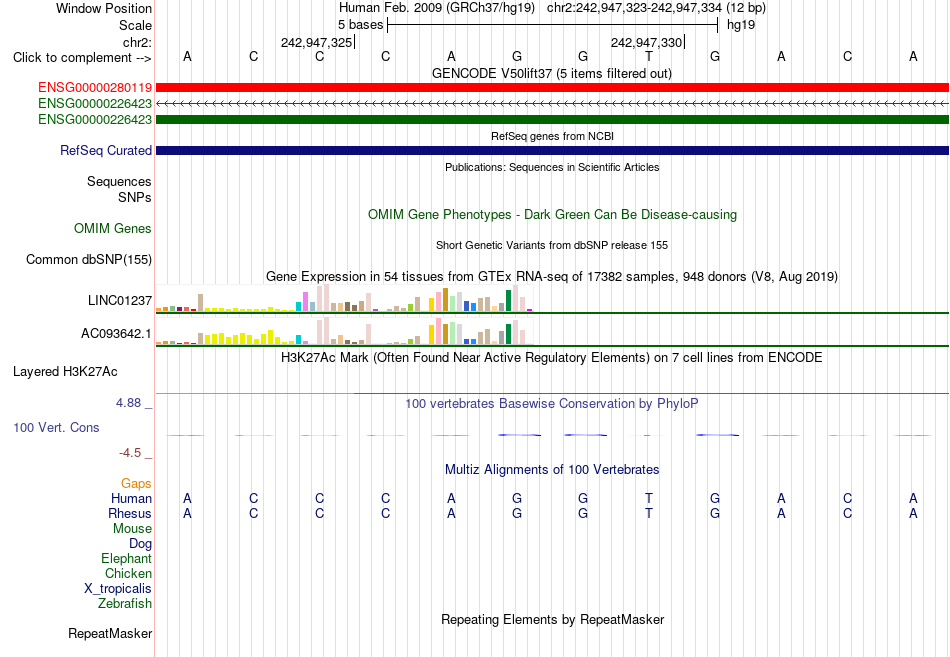Open the GTEx Gene Expression track title
The image size is (950, 657).
[552, 276]
